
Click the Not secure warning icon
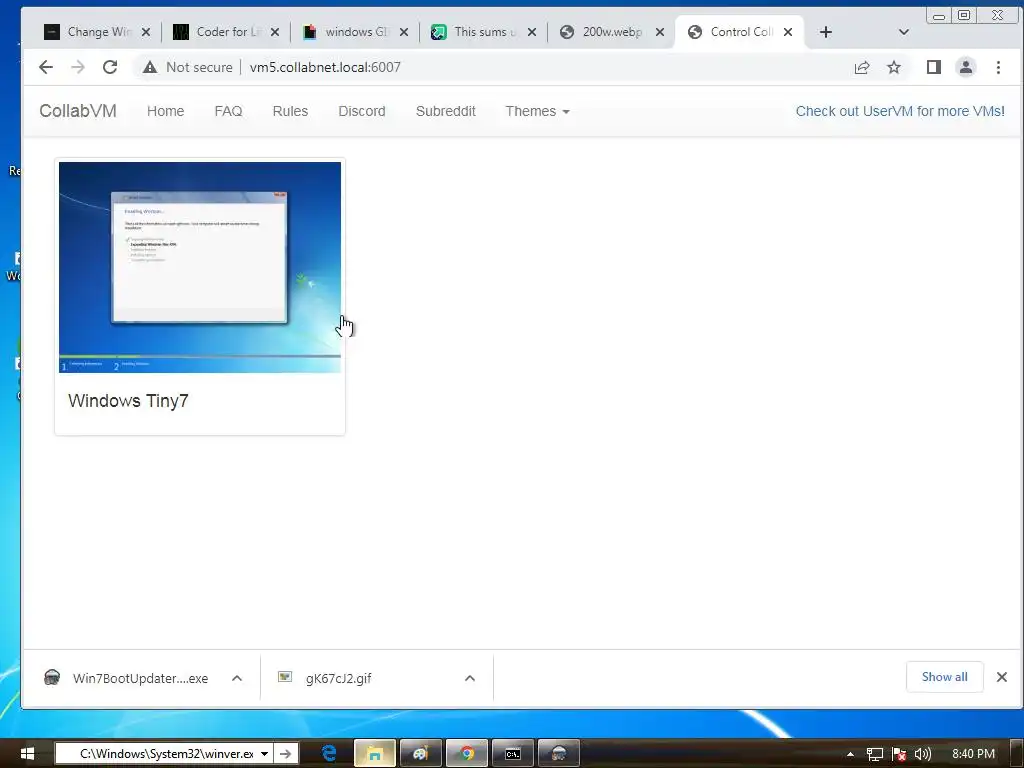[x=150, y=67]
